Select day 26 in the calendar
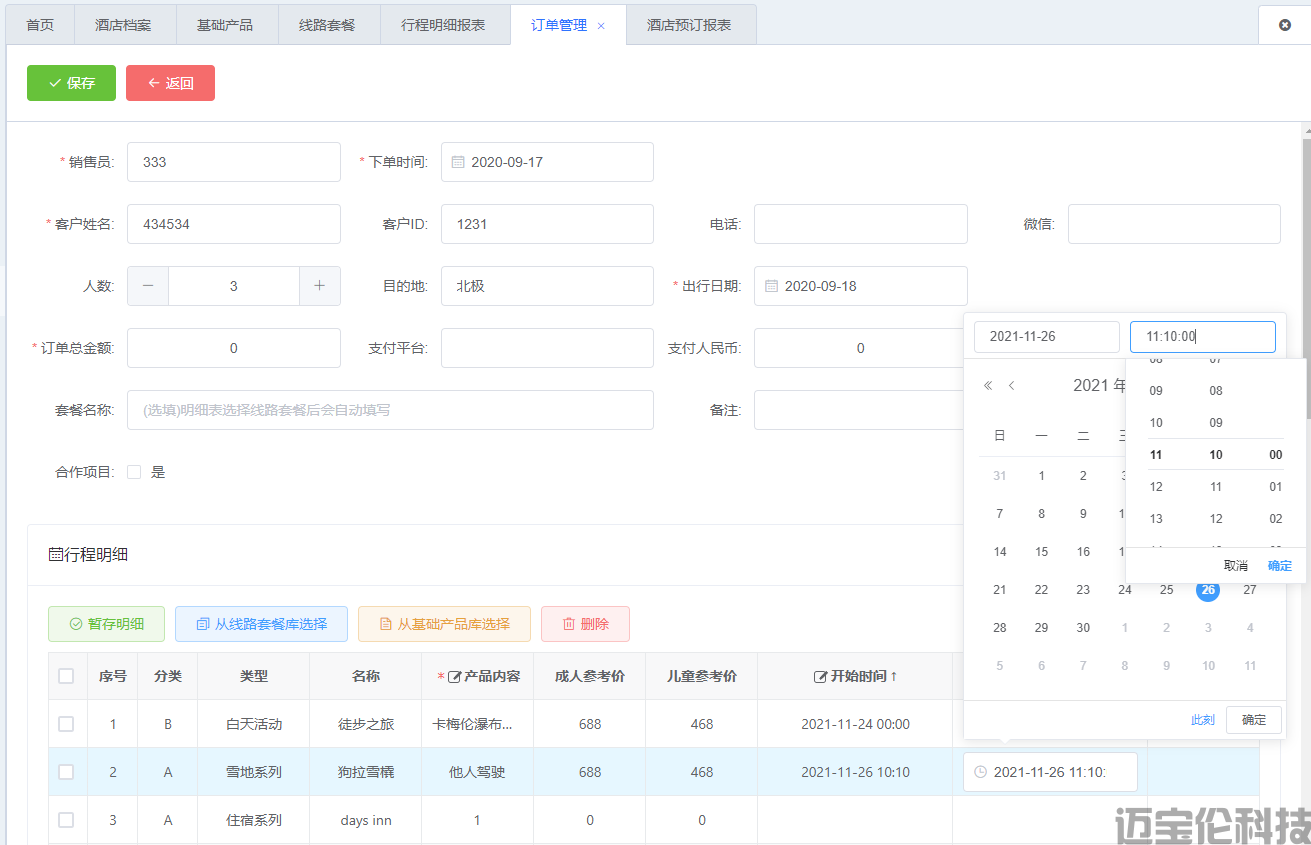This screenshot has width=1311, height=845. tap(1208, 590)
